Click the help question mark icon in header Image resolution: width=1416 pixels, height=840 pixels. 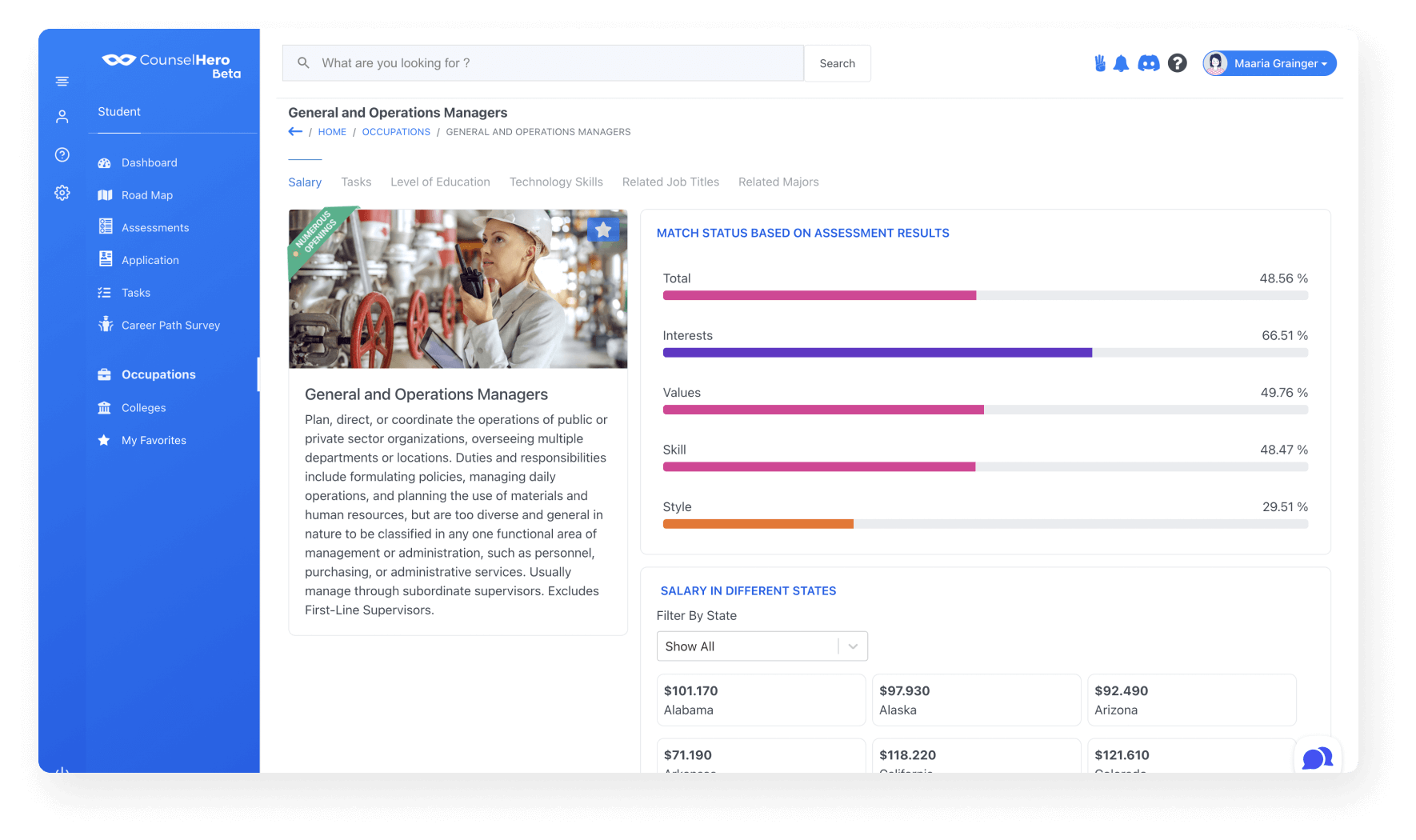(x=1177, y=63)
